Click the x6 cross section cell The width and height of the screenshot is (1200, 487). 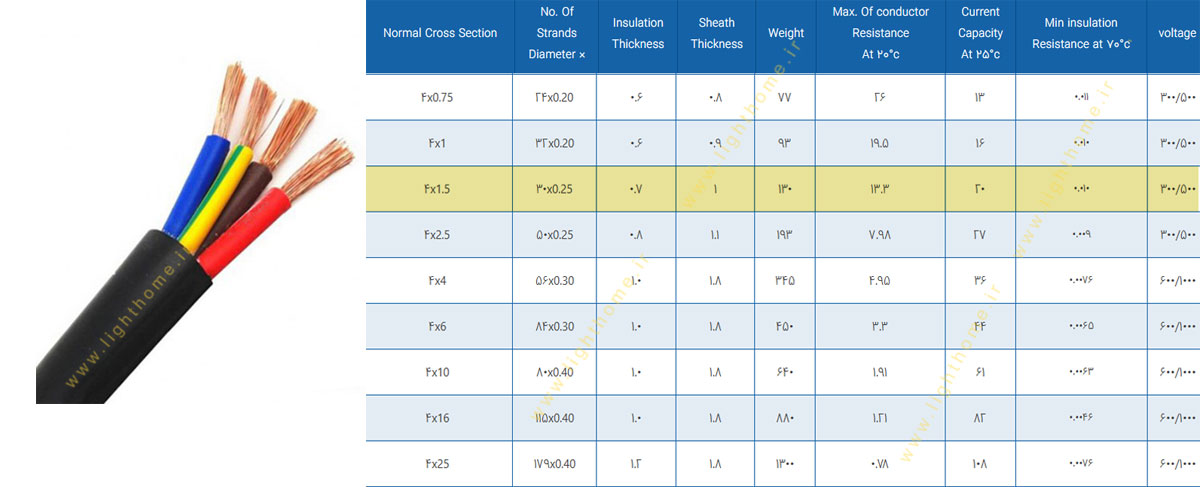438,327
